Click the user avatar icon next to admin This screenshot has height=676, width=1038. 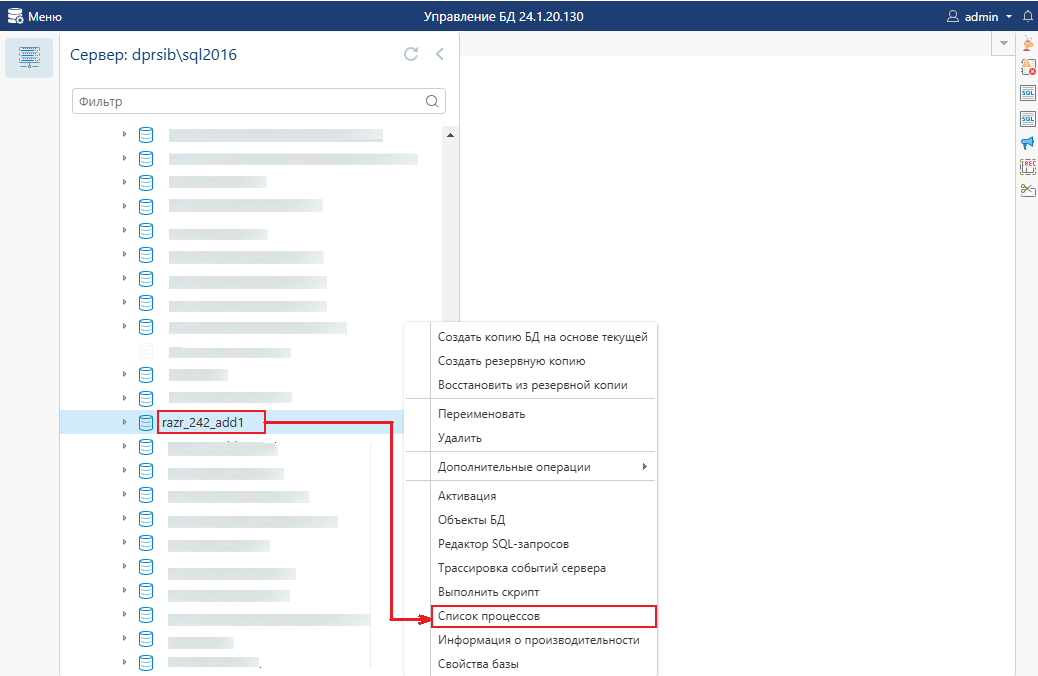tap(953, 17)
